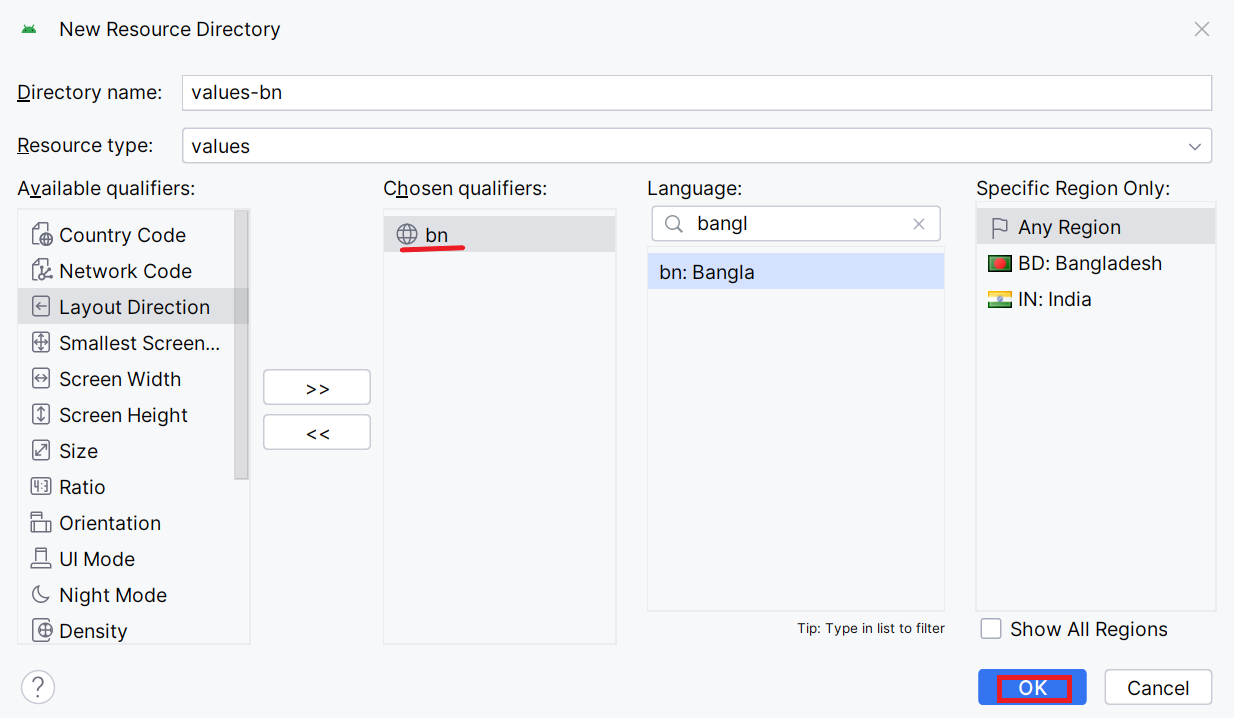
Task: Click the >> add qualifier button
Action: (317, 388)
